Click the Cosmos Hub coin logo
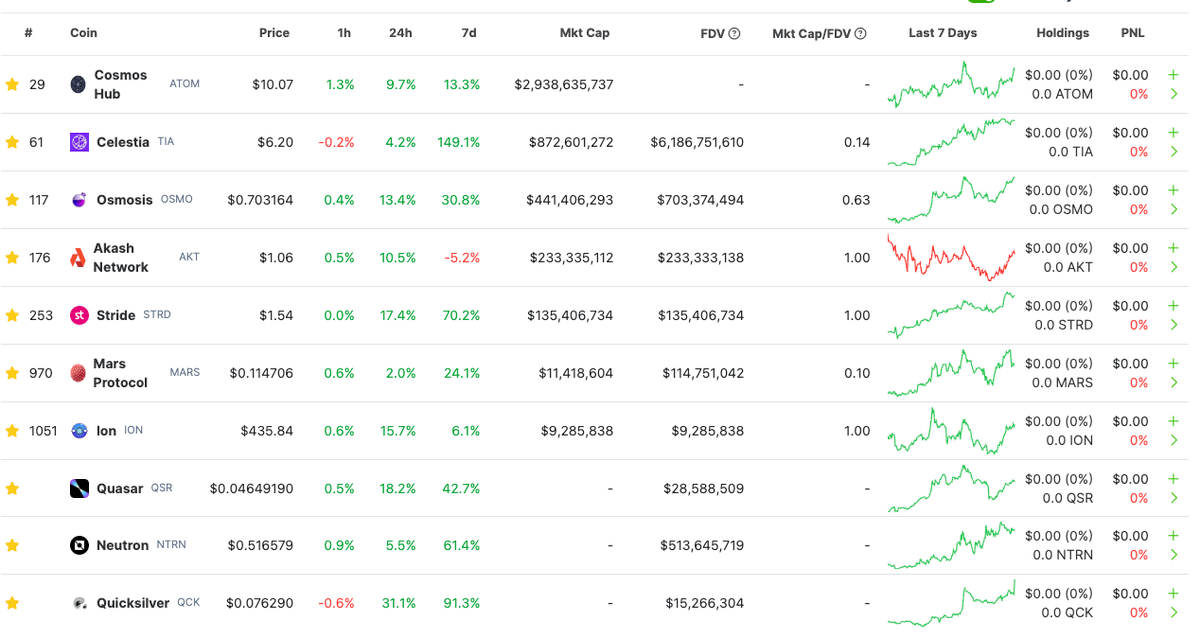 tap(78, 85)
